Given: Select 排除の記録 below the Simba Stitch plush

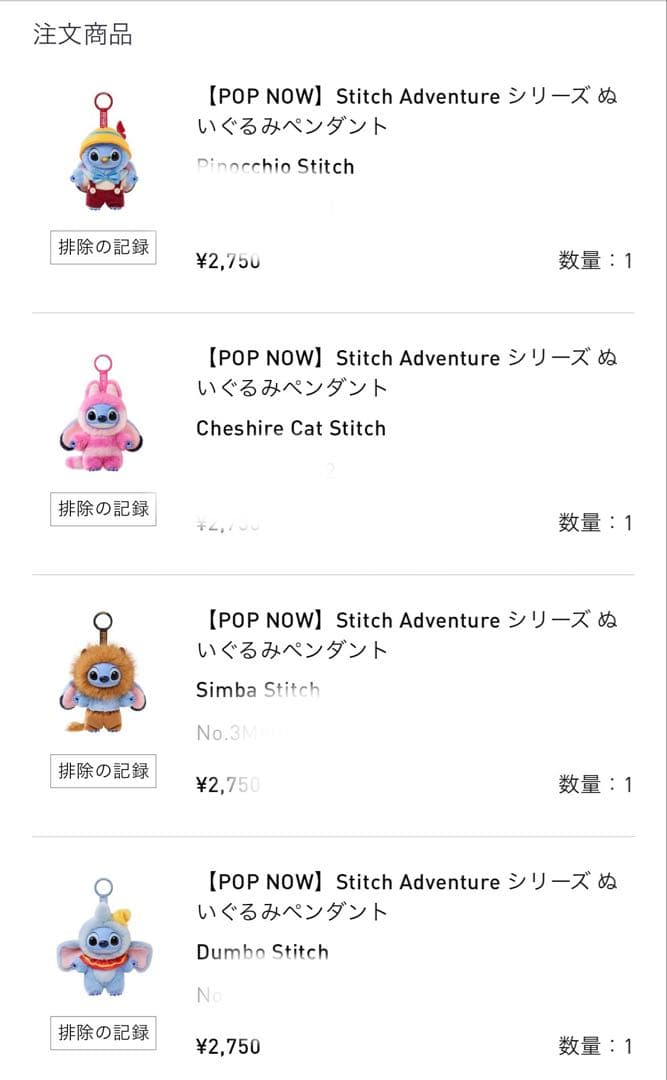Looking at the screenshot, I should (103, 771).
